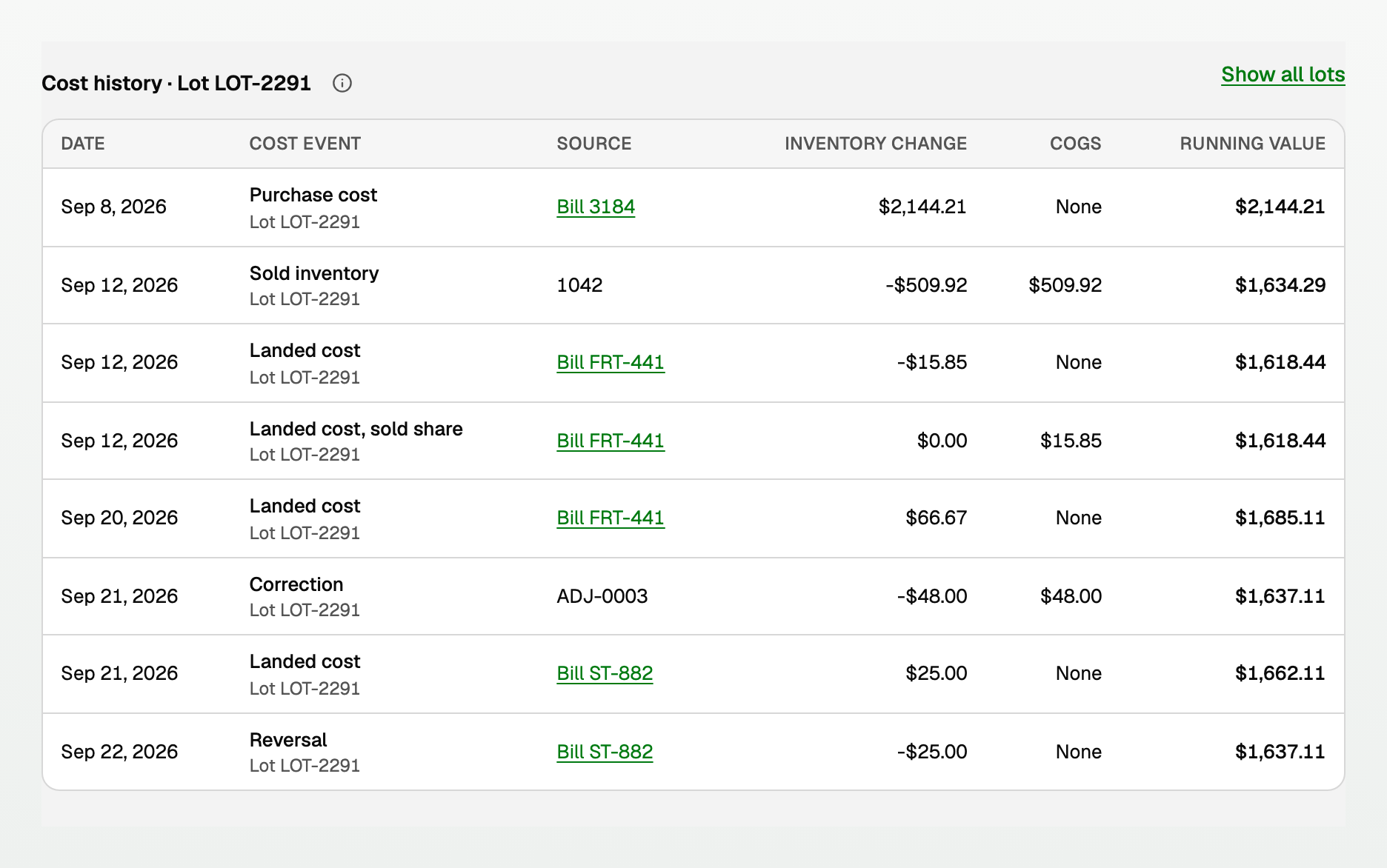Select the Sep 8, 2026 date cell

click(113, 207)
